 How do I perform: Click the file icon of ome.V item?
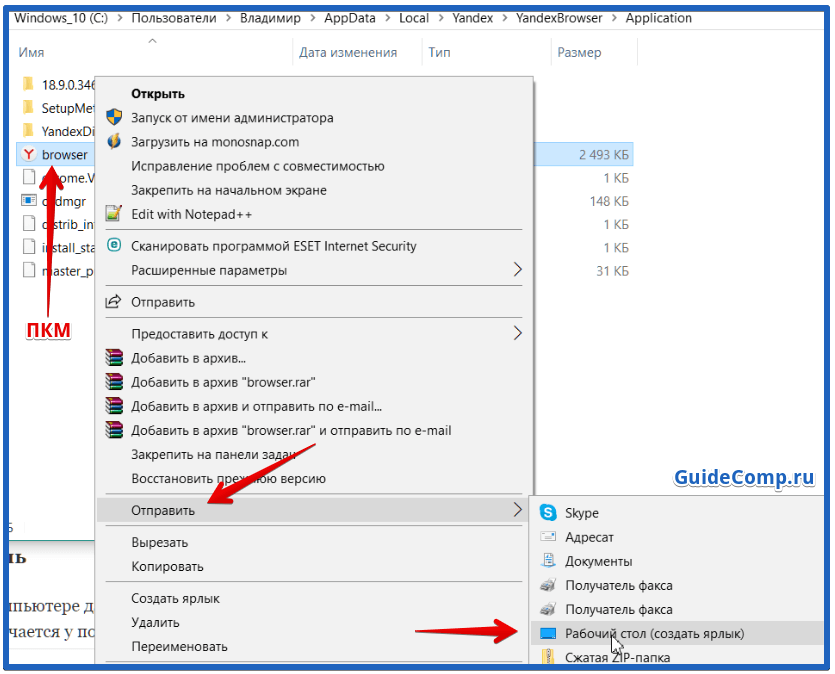point(29,177)
